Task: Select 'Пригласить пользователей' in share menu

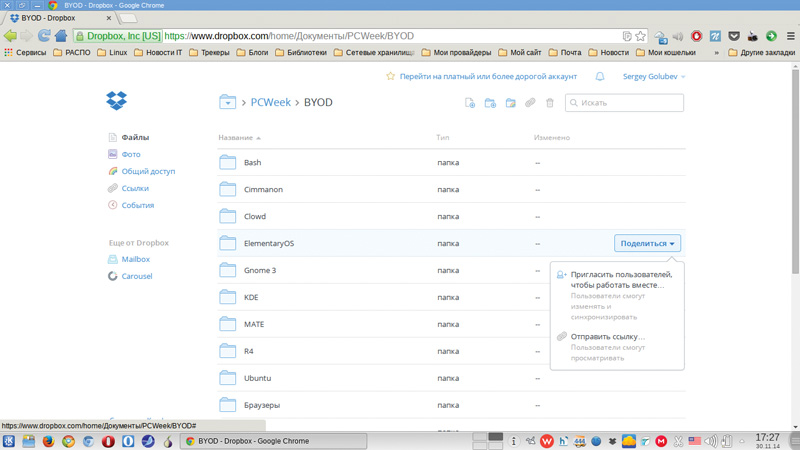Action: [x=617, y=295]
